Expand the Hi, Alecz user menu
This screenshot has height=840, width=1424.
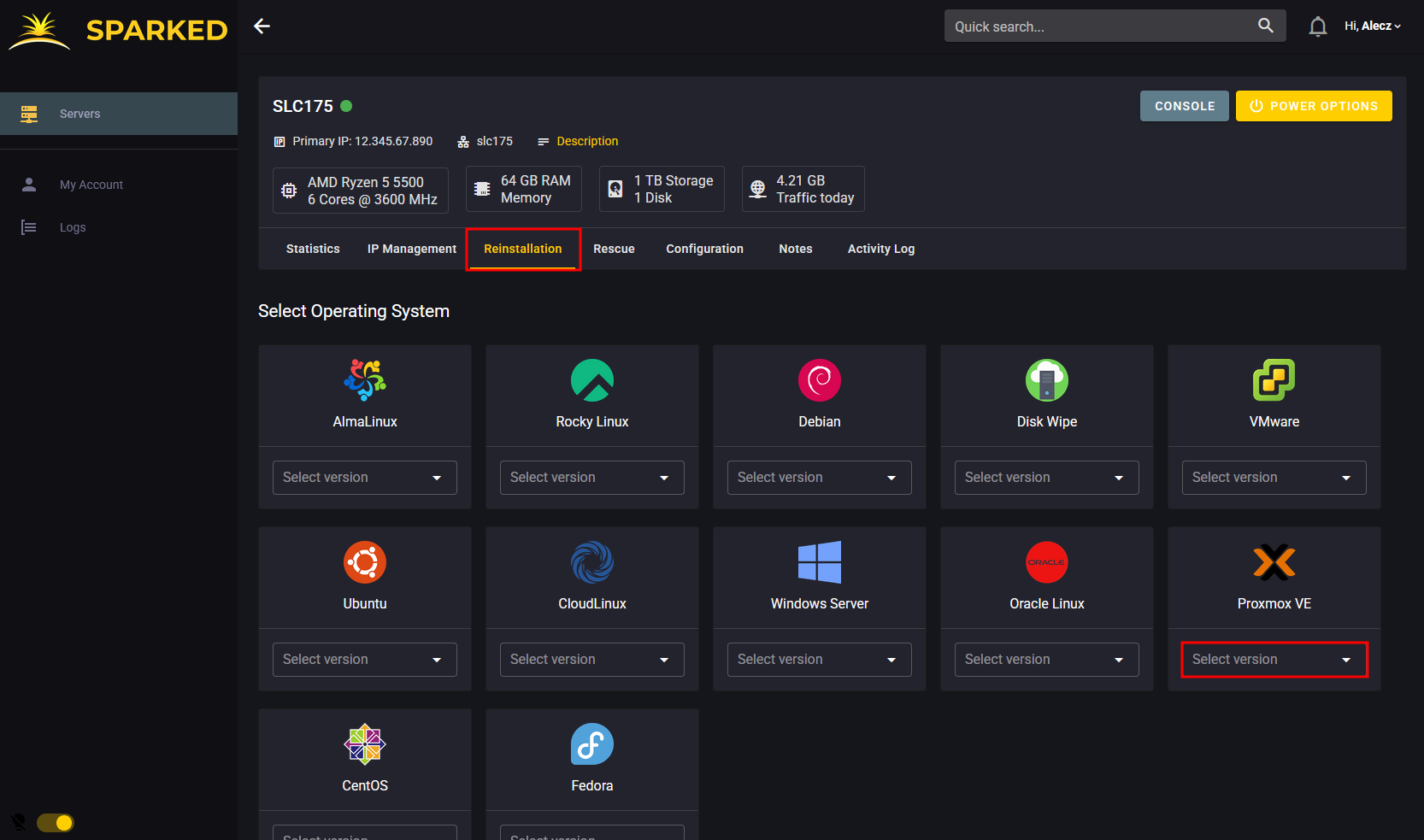pos(1373,26)
